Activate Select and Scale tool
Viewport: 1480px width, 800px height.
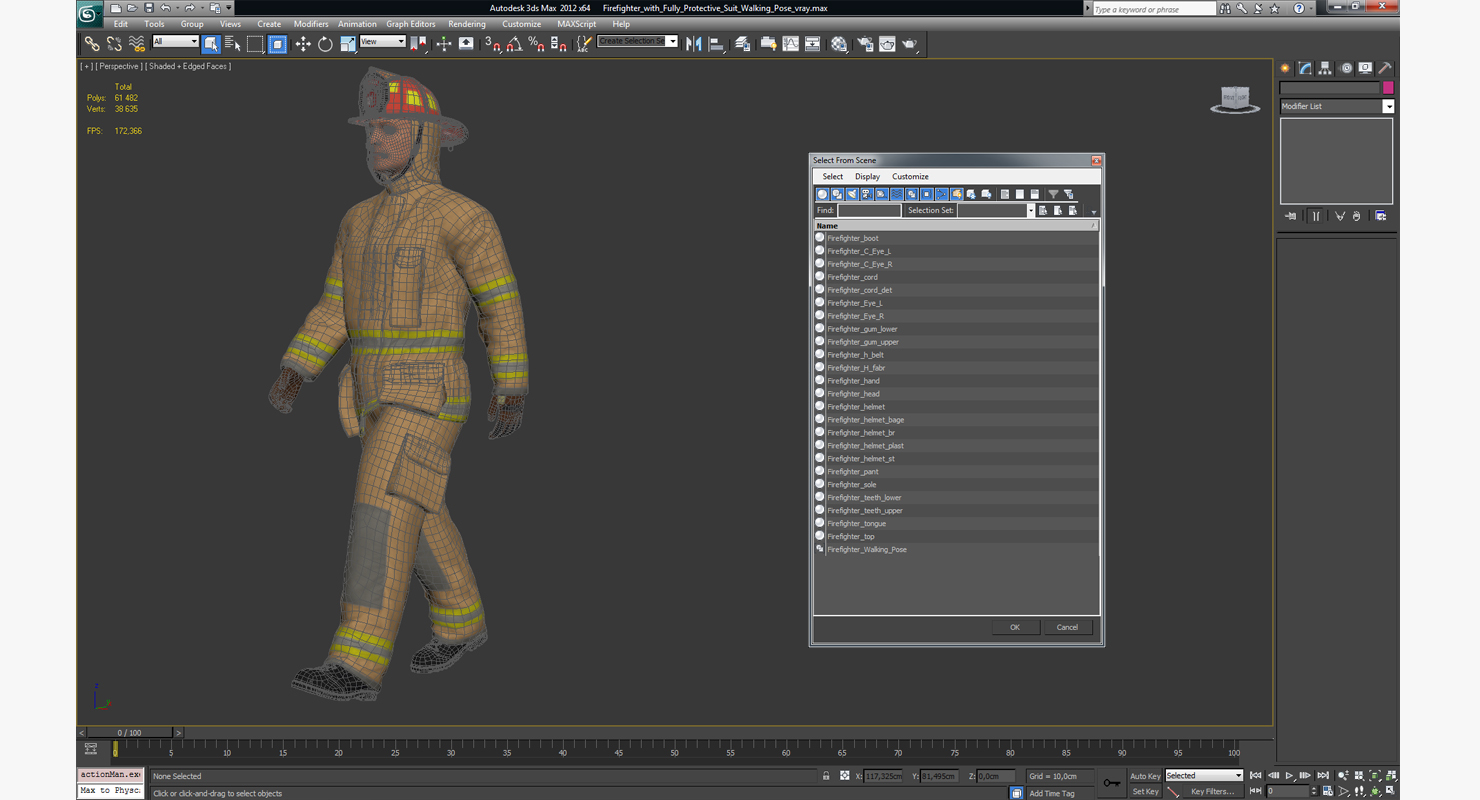[347, 44]
